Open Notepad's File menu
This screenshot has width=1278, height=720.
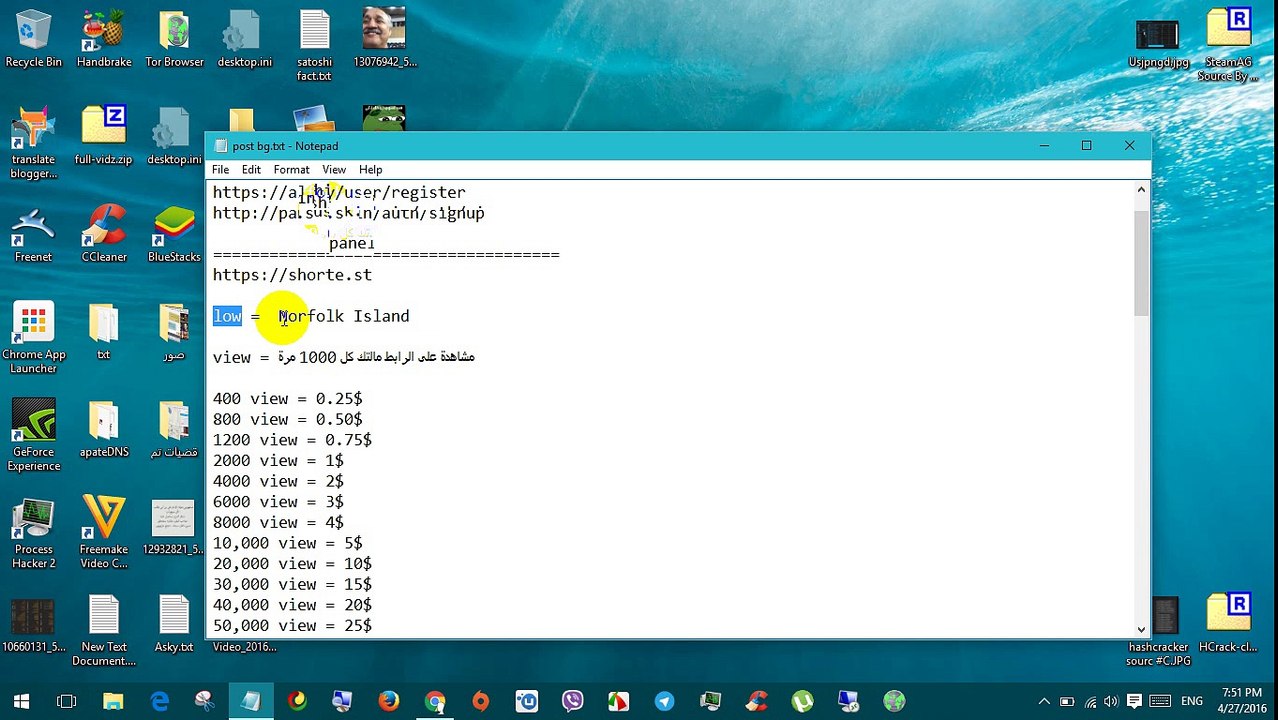(x=220, y=170)
